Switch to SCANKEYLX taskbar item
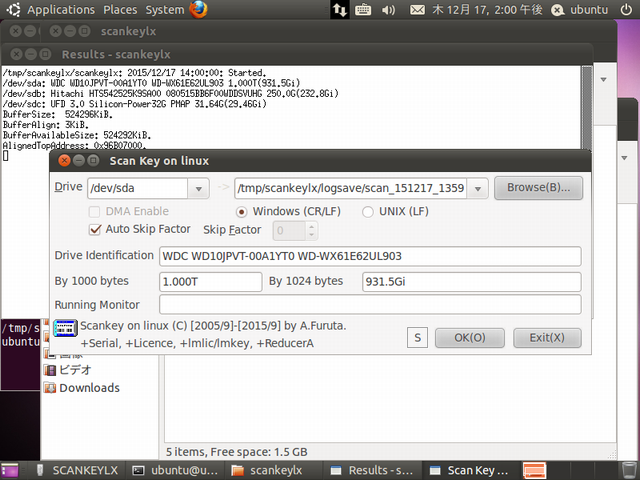640x480 pixels. tap(77, 470)
